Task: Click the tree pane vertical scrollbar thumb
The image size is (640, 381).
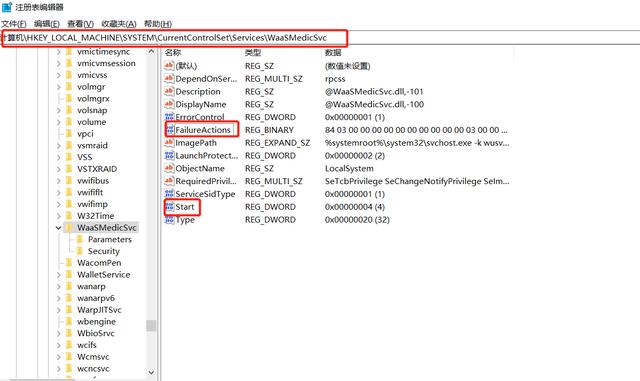Action: coord(151,325)
